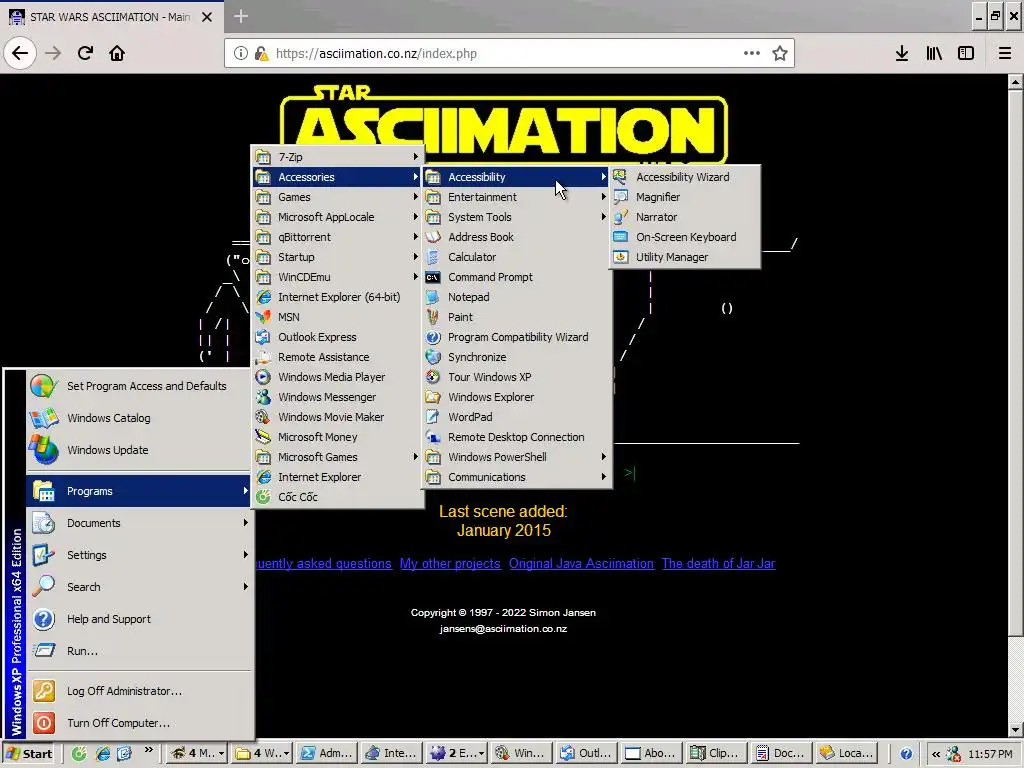Image resolution: width=1024 pixels, height=768 pixels.
Task: Open 'My other projects' link
Action: pyautogui.click(x=450, y=564)
